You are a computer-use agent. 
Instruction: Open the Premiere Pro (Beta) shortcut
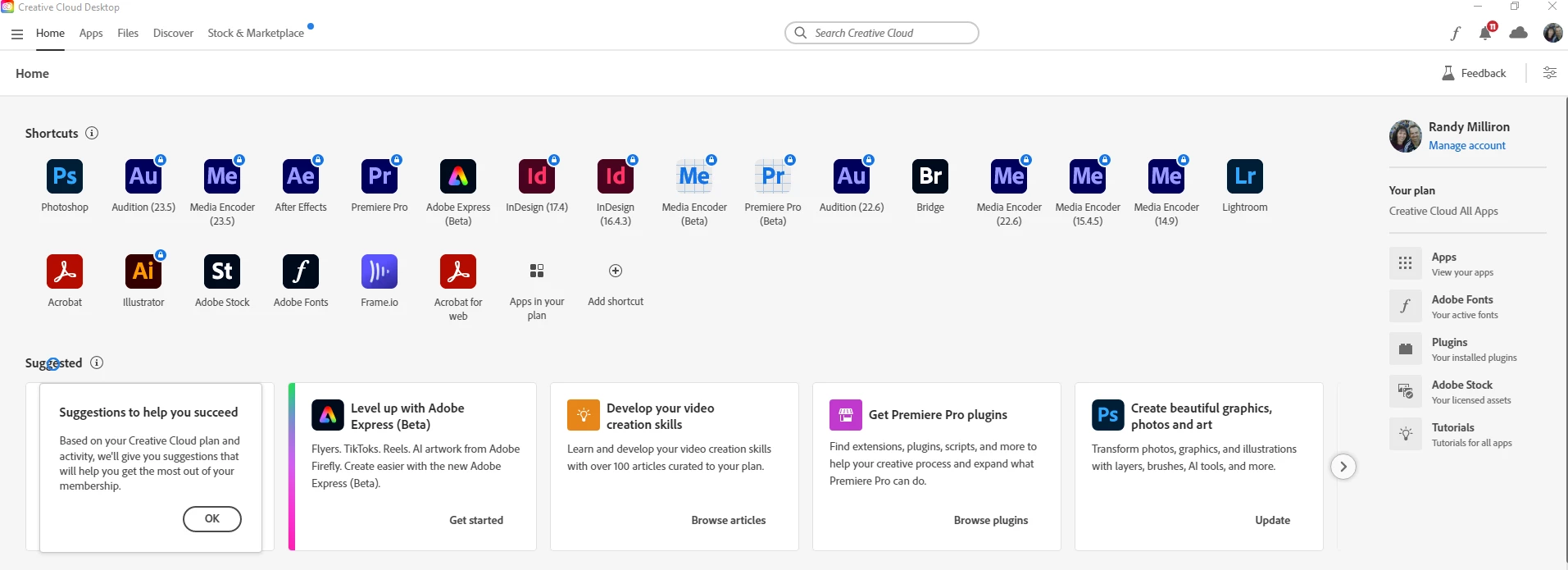click(x=773, y=176)
